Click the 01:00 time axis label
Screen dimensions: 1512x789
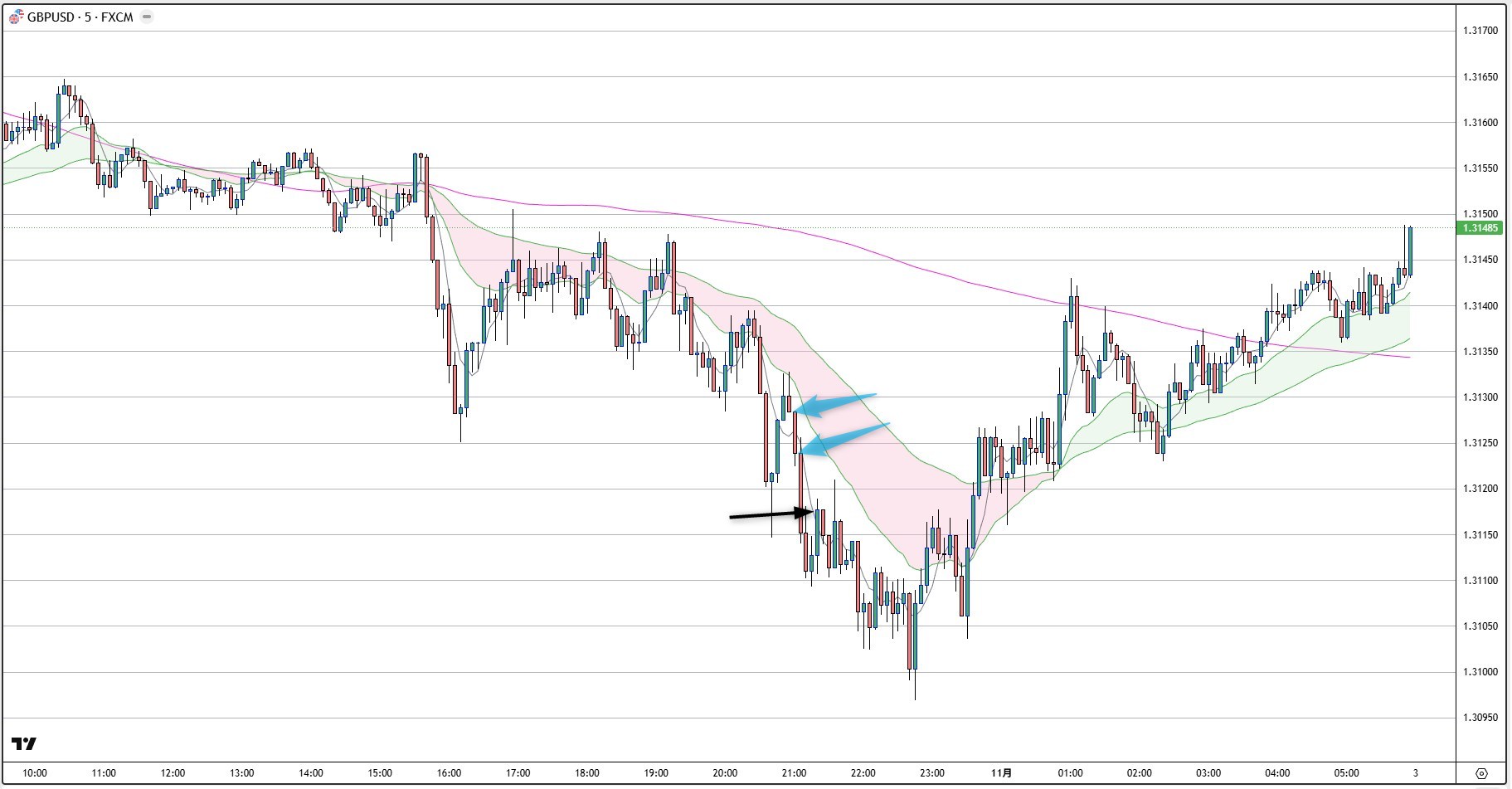click(x=1070, y=773)
